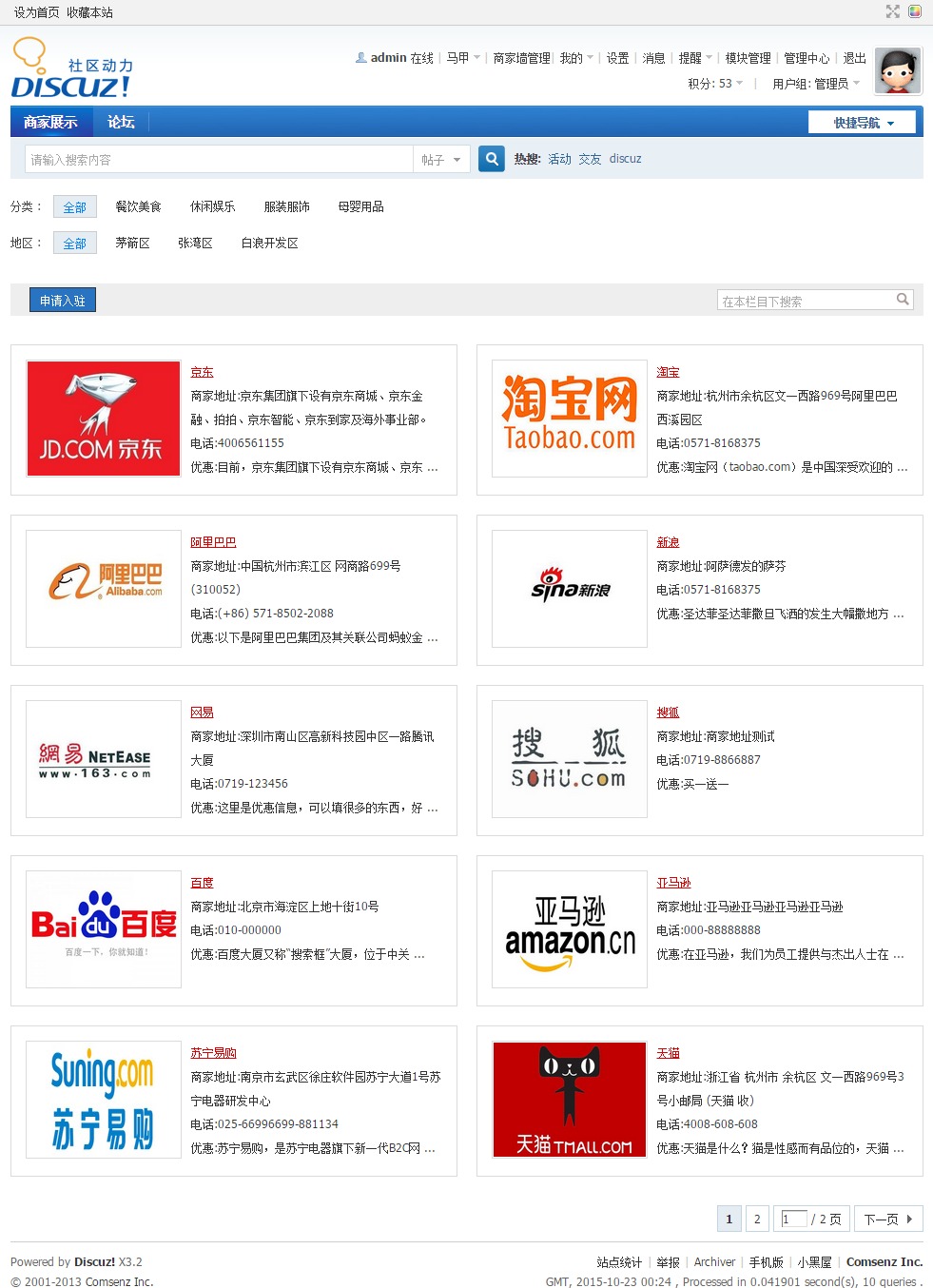Focus the 请输入搜索内容 search field

click(x=218, y=160)
